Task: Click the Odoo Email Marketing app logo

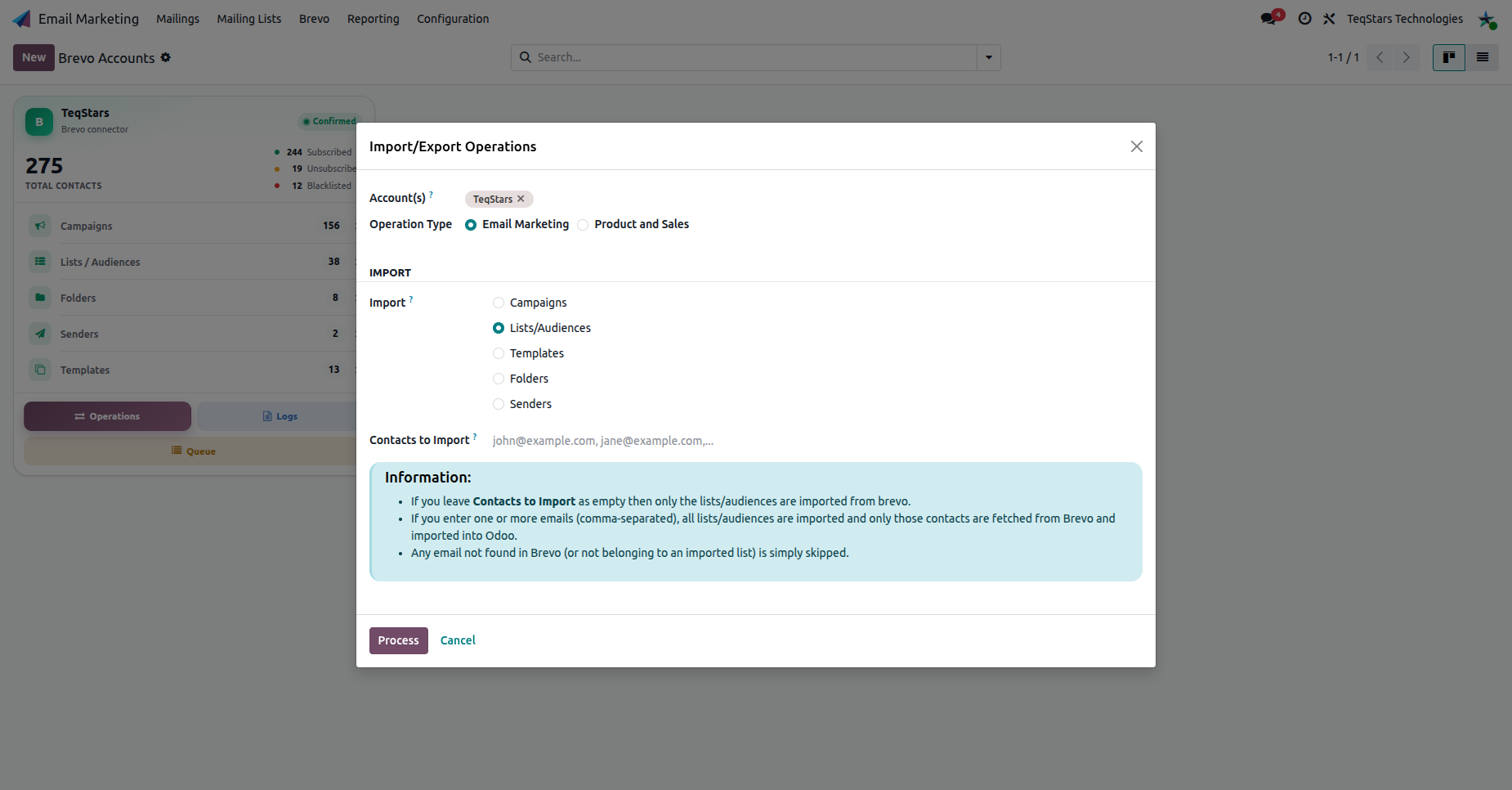Action: click(x=22, y=19)
